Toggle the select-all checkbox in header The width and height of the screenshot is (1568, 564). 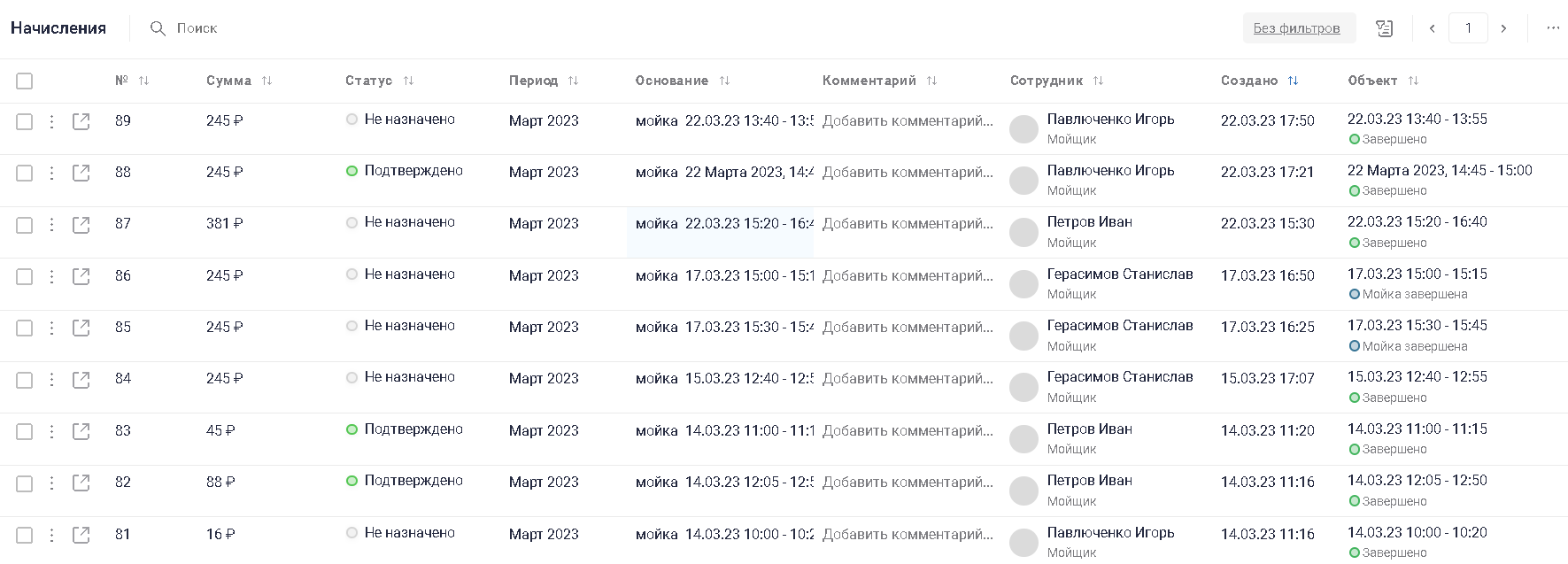coord(25,81)
